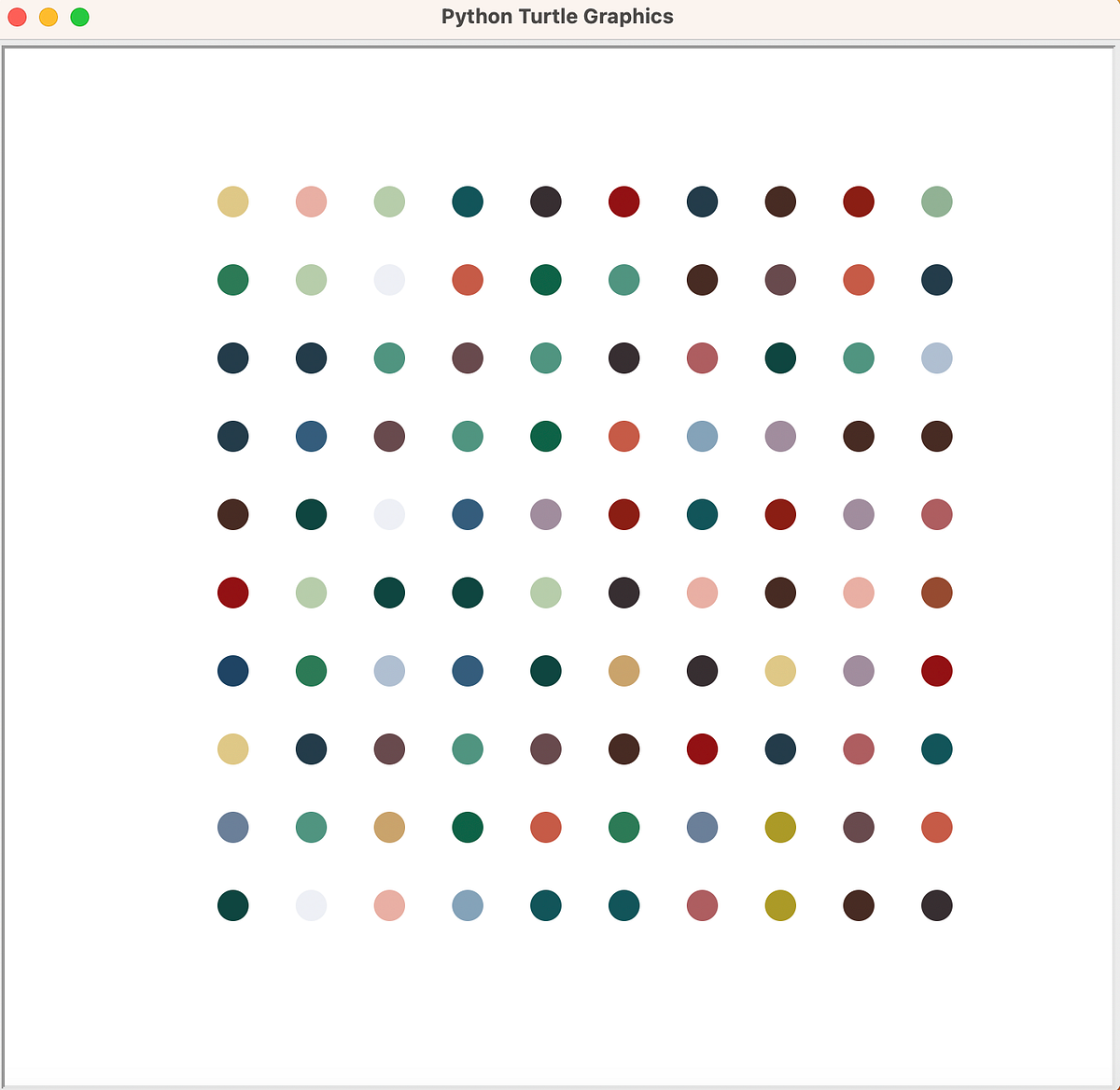Choose the dark brown dot in row four

point(858,436)
